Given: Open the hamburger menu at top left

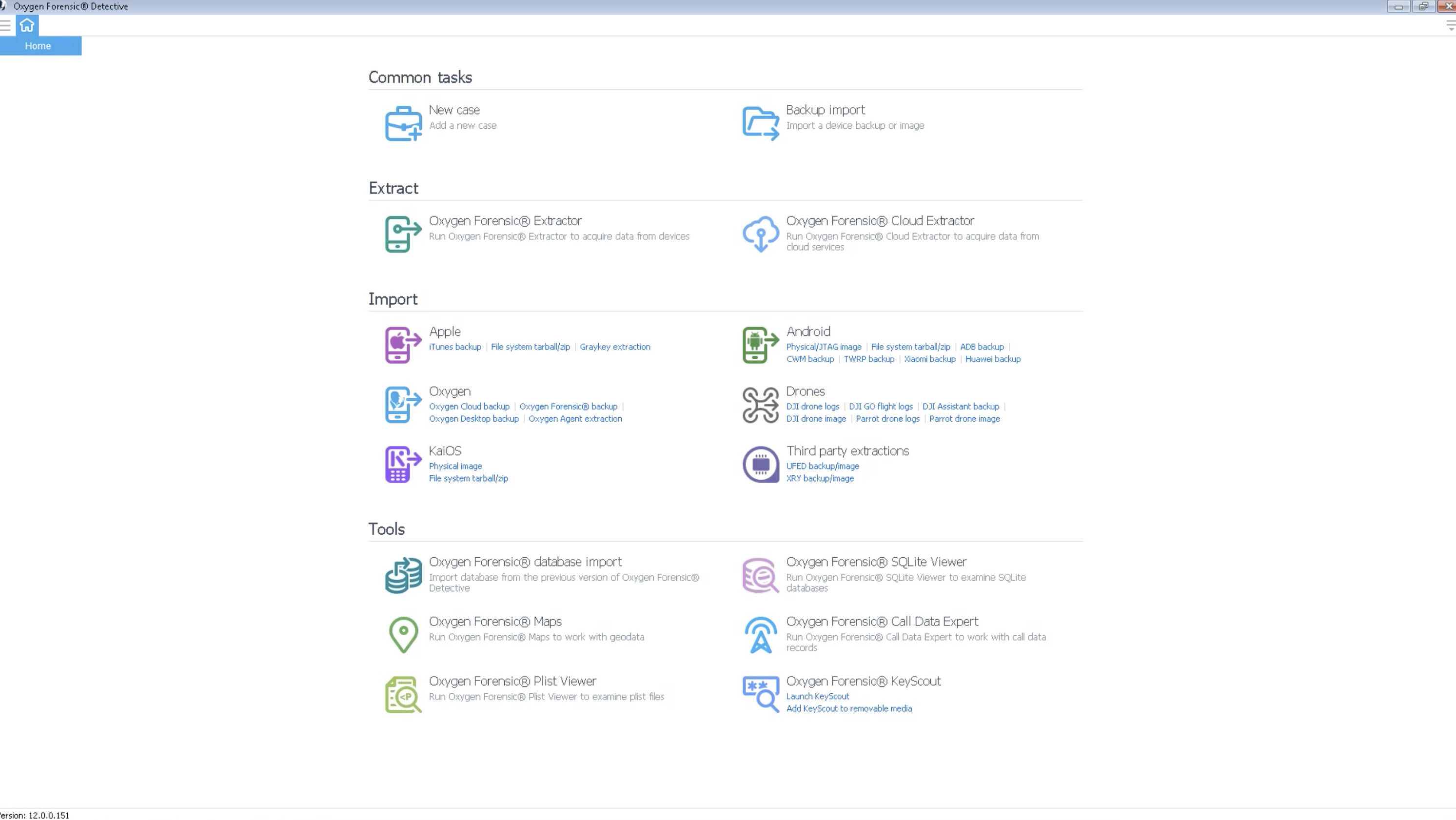Looking at the screenshot, I should point(6,25).
